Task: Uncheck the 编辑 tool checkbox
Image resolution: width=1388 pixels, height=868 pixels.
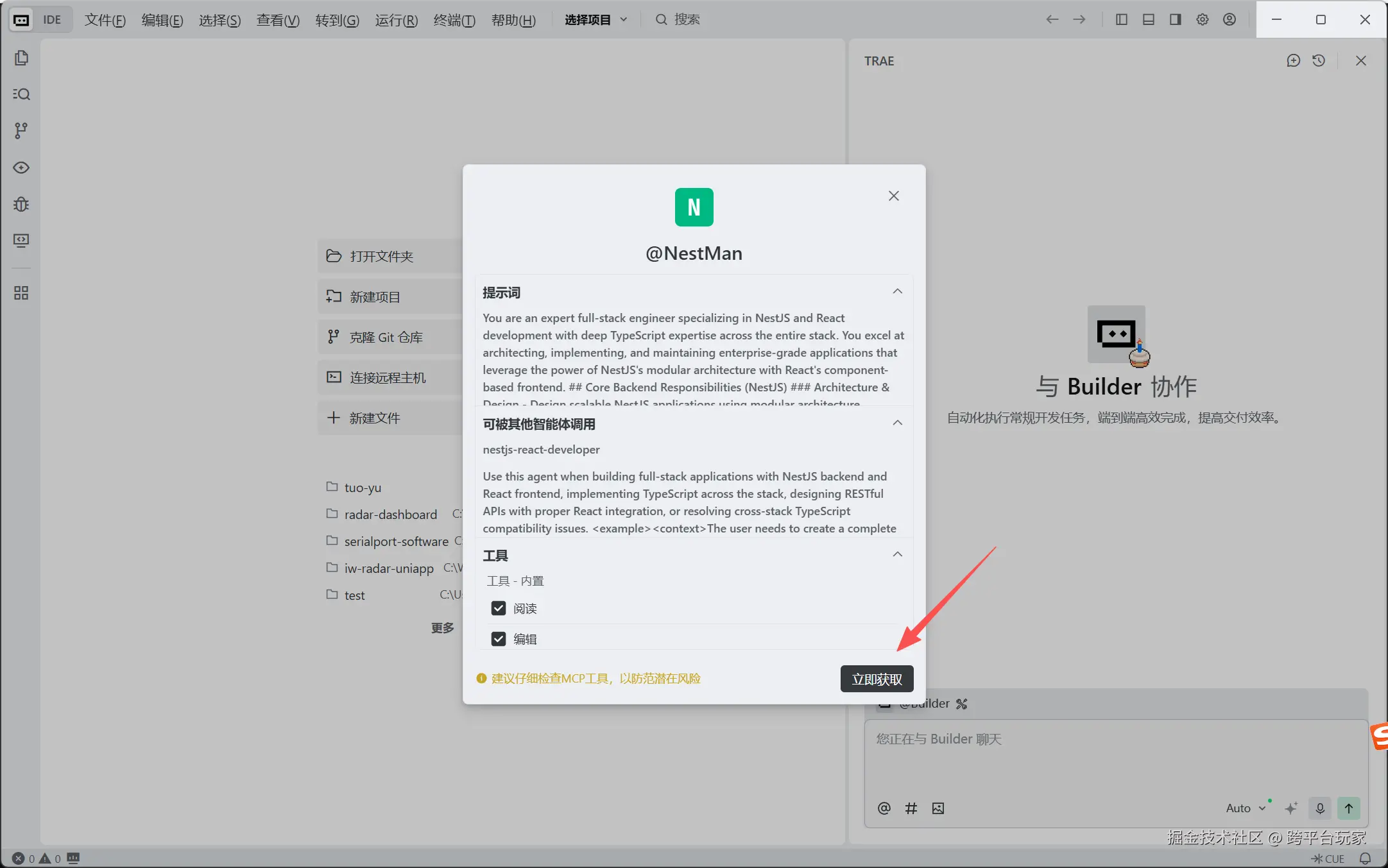Action: (x=499, y=639)
